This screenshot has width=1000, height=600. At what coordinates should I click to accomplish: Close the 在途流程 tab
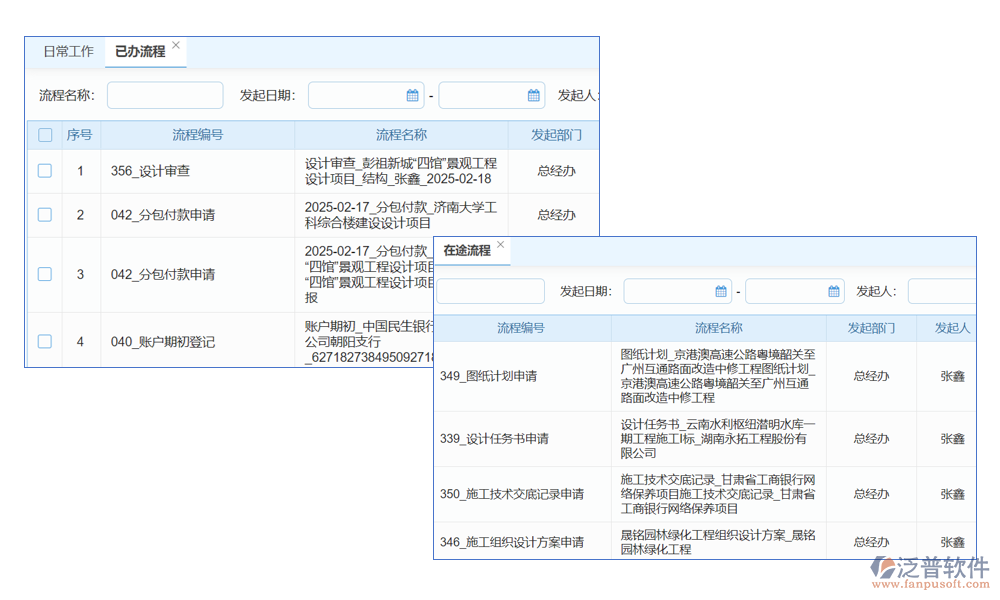point(501,245)
